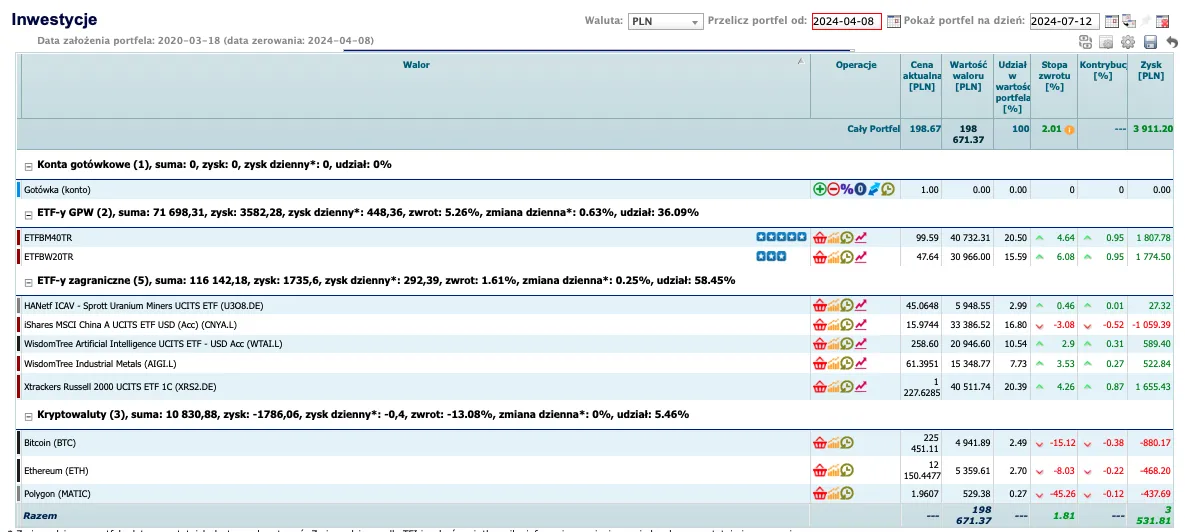Click the -1 059.39 loss value
Viewport: 1185px width, 532px height.
[x=1152, y=324]
